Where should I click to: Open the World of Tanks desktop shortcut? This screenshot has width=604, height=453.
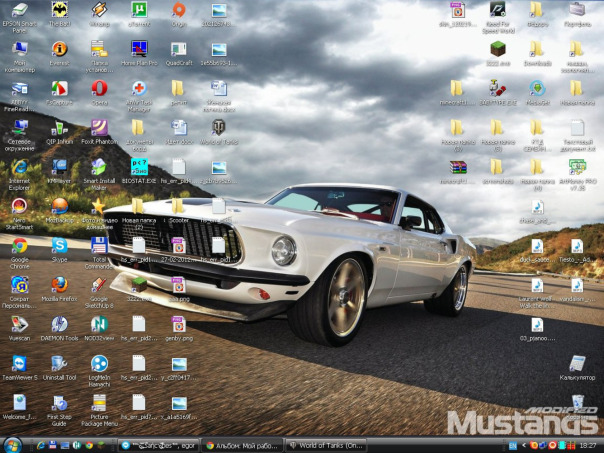218,128
